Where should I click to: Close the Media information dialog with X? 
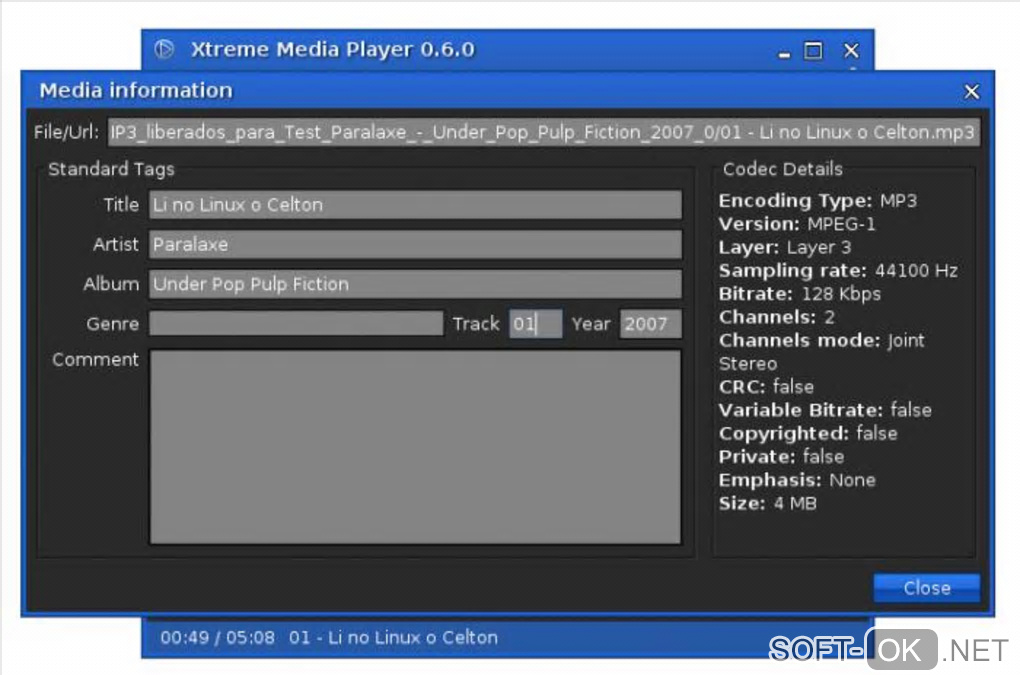[971, 92]
